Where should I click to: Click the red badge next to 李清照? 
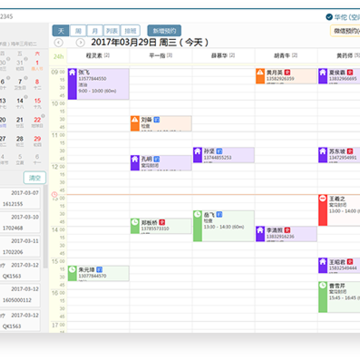287,230
